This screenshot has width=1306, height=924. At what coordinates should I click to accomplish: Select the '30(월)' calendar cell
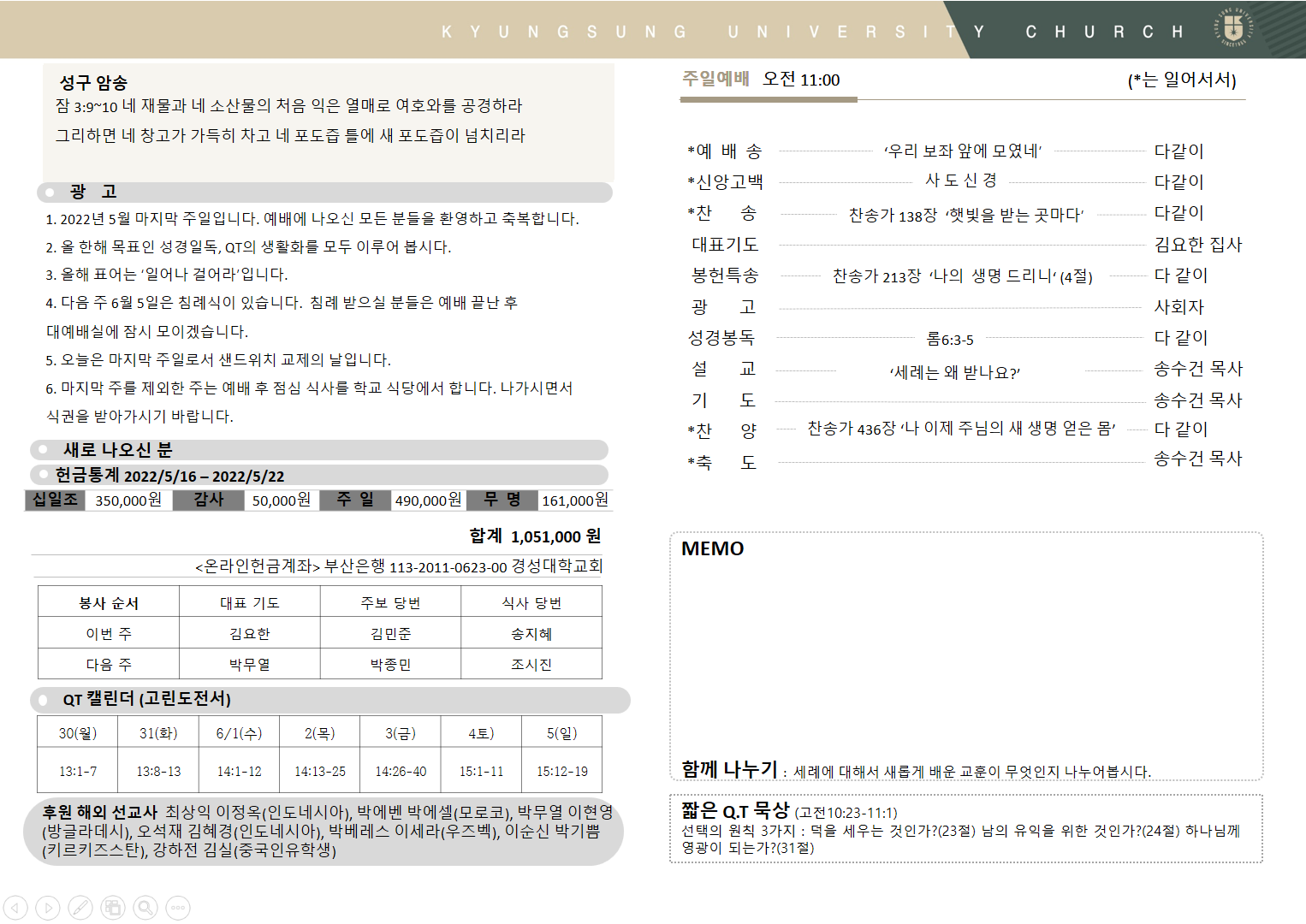(x=78, y=733)
